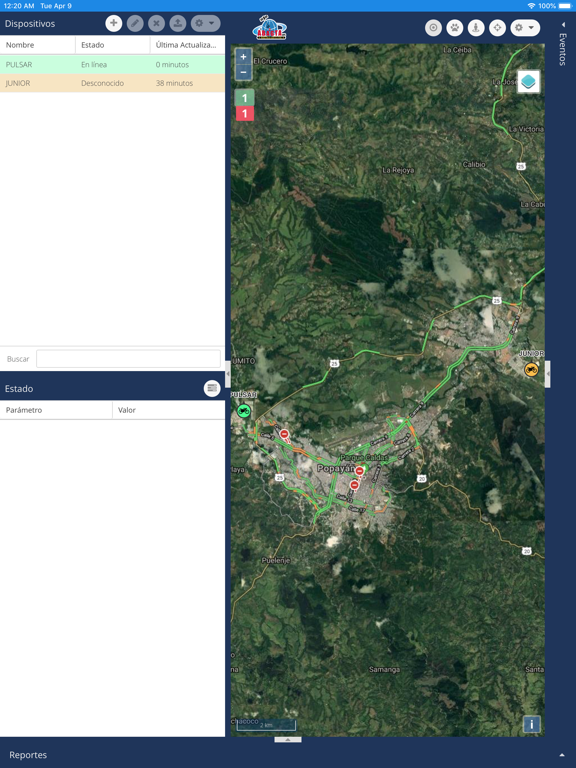Click the red offline devices counter

(x=244, y=114)
